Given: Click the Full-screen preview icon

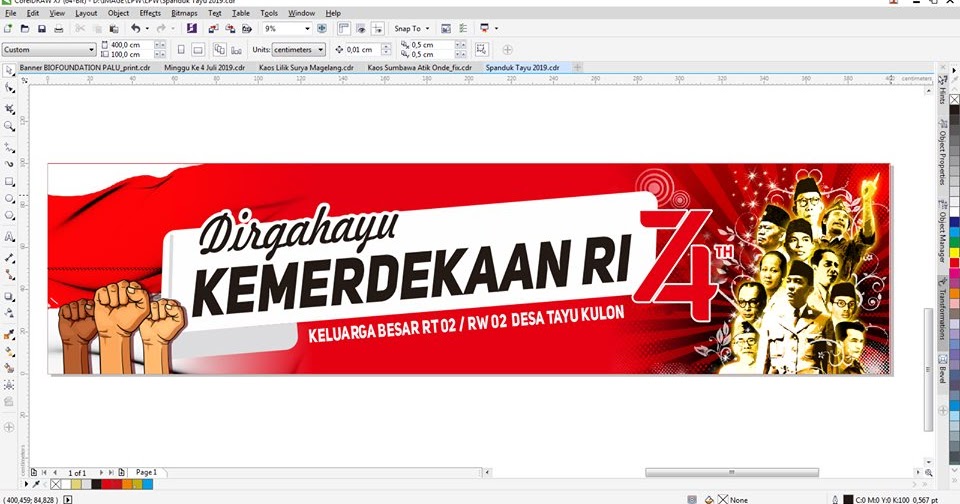Looking at the screenshot, I should click(x=321, y=28).
